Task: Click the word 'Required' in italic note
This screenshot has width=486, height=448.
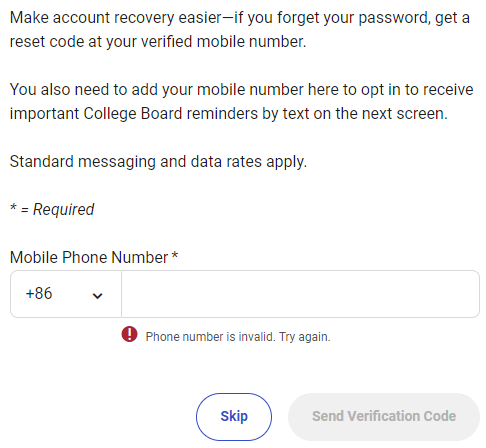Action: pos(63,210)
